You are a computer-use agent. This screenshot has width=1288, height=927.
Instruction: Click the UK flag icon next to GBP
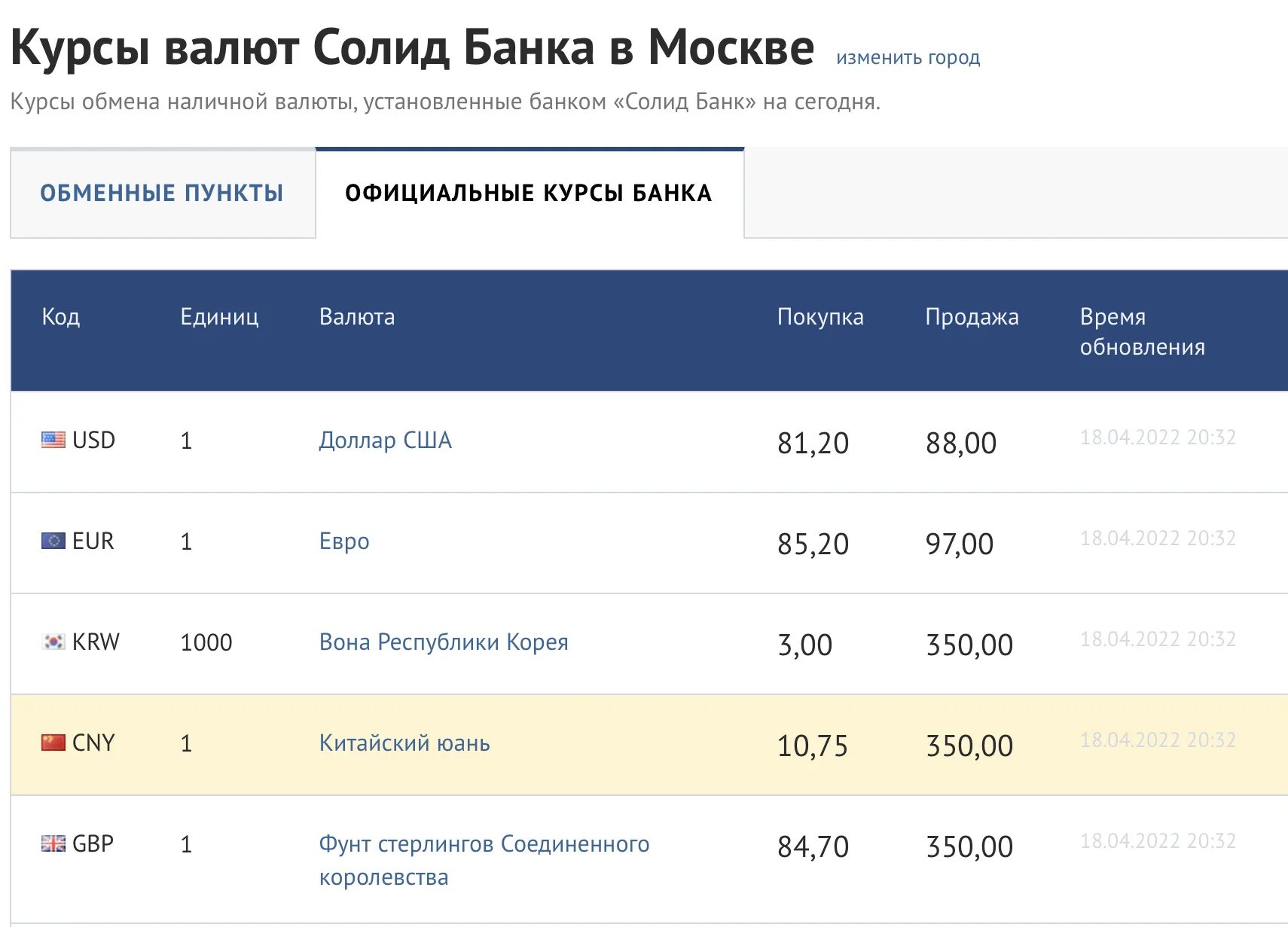(53, 843)
